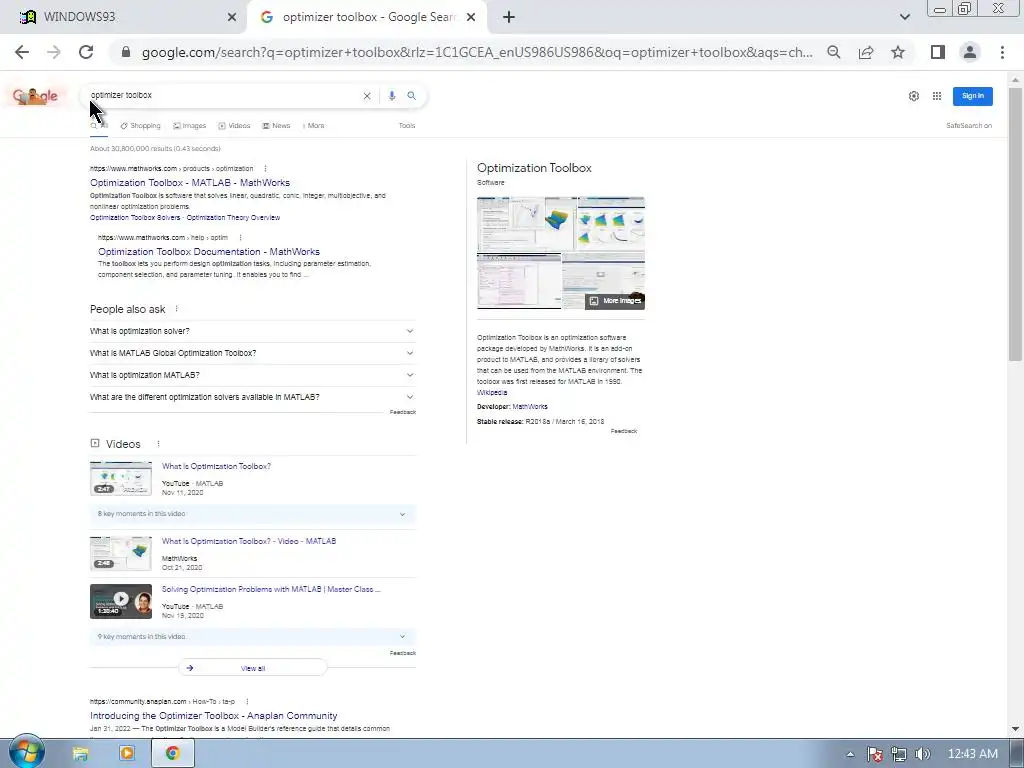Click the zoom magnifier icon in address bar
The image size is (1024, 768).
coord(834,52)
